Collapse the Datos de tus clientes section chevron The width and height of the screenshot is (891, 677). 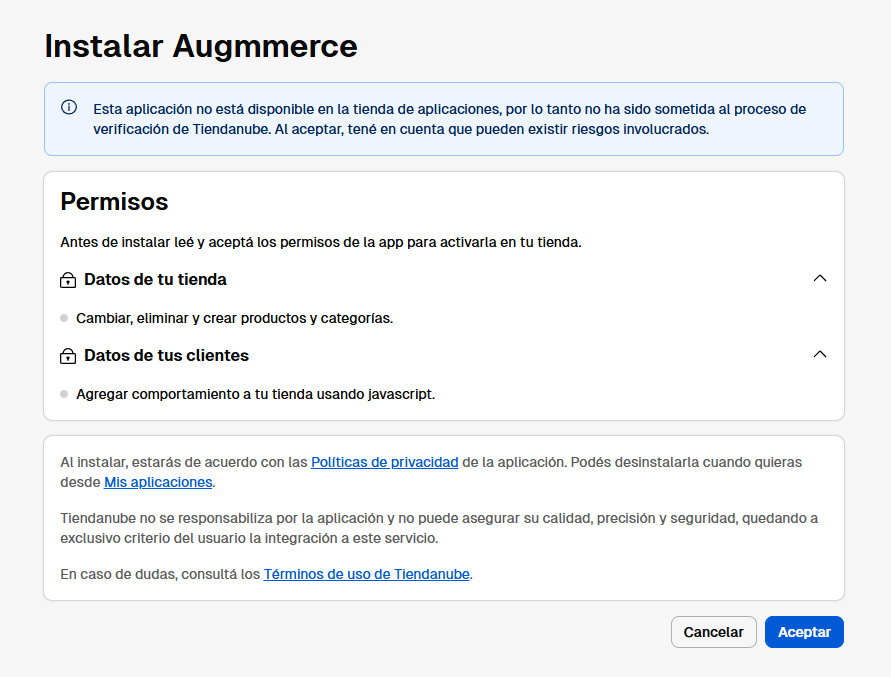[819, 355]
